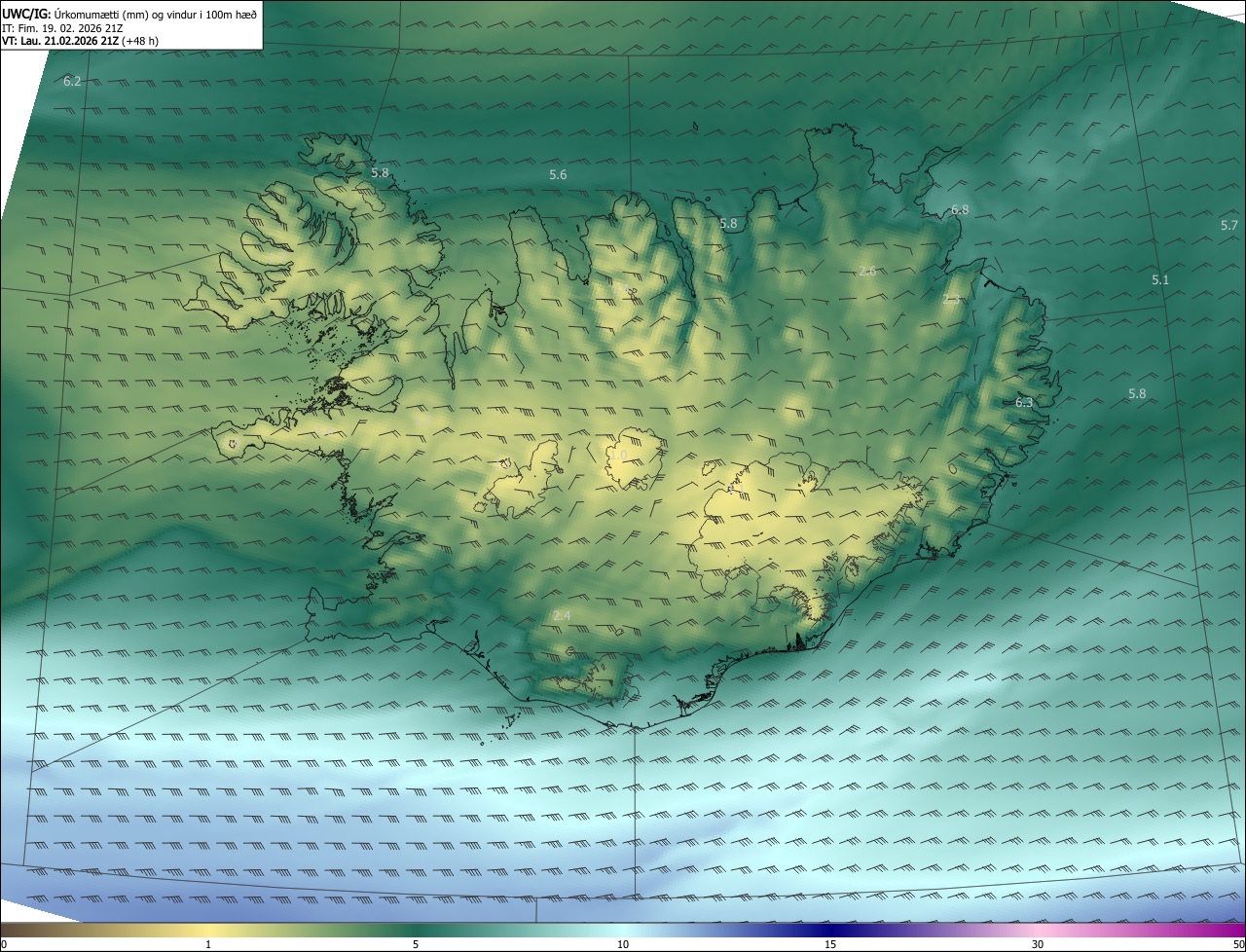The image size is (1246, 952).
Task: Click the 6.3 value label
Action: 1024,402
